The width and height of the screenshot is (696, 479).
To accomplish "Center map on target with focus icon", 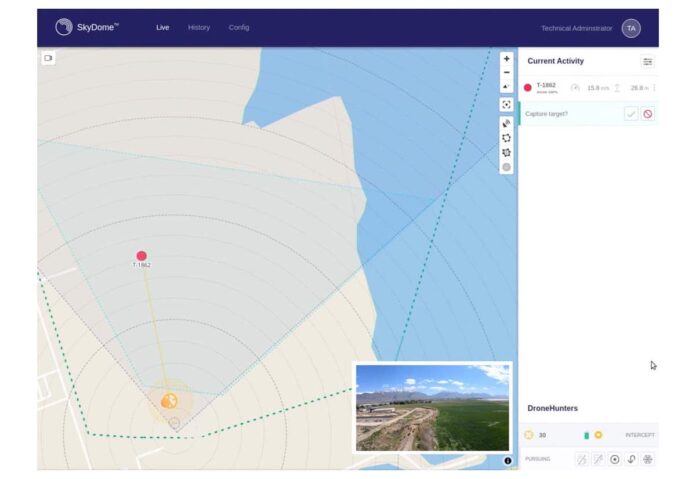I will pos(506,105).
